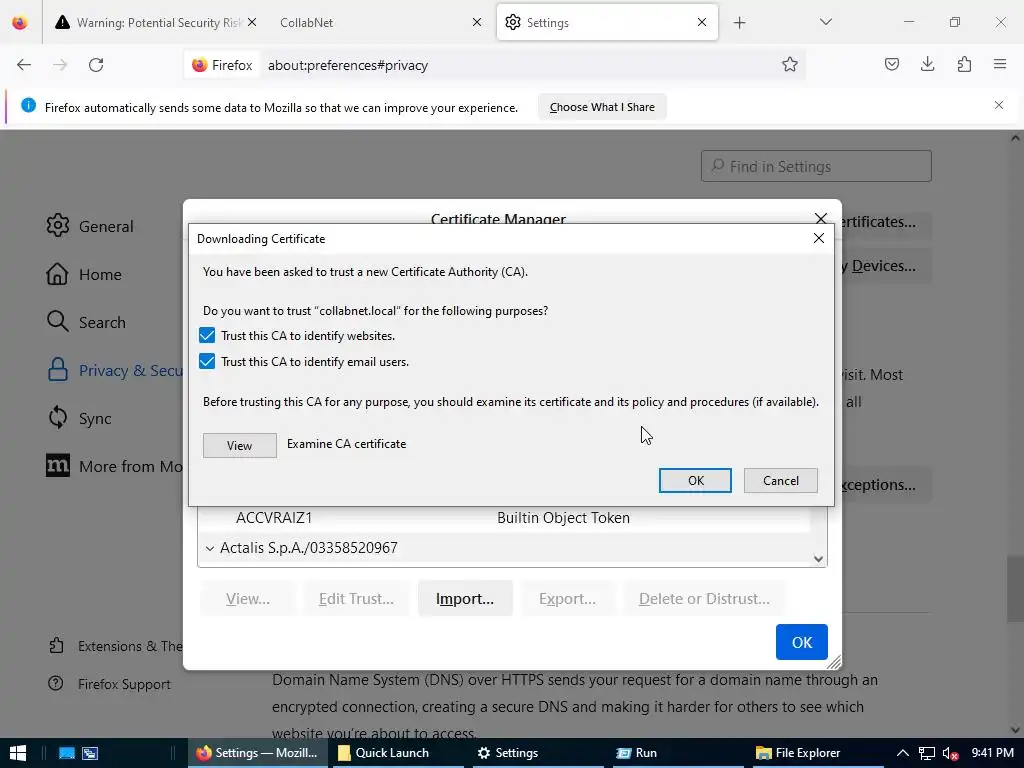Open a new tab with plus

point(739,23)
